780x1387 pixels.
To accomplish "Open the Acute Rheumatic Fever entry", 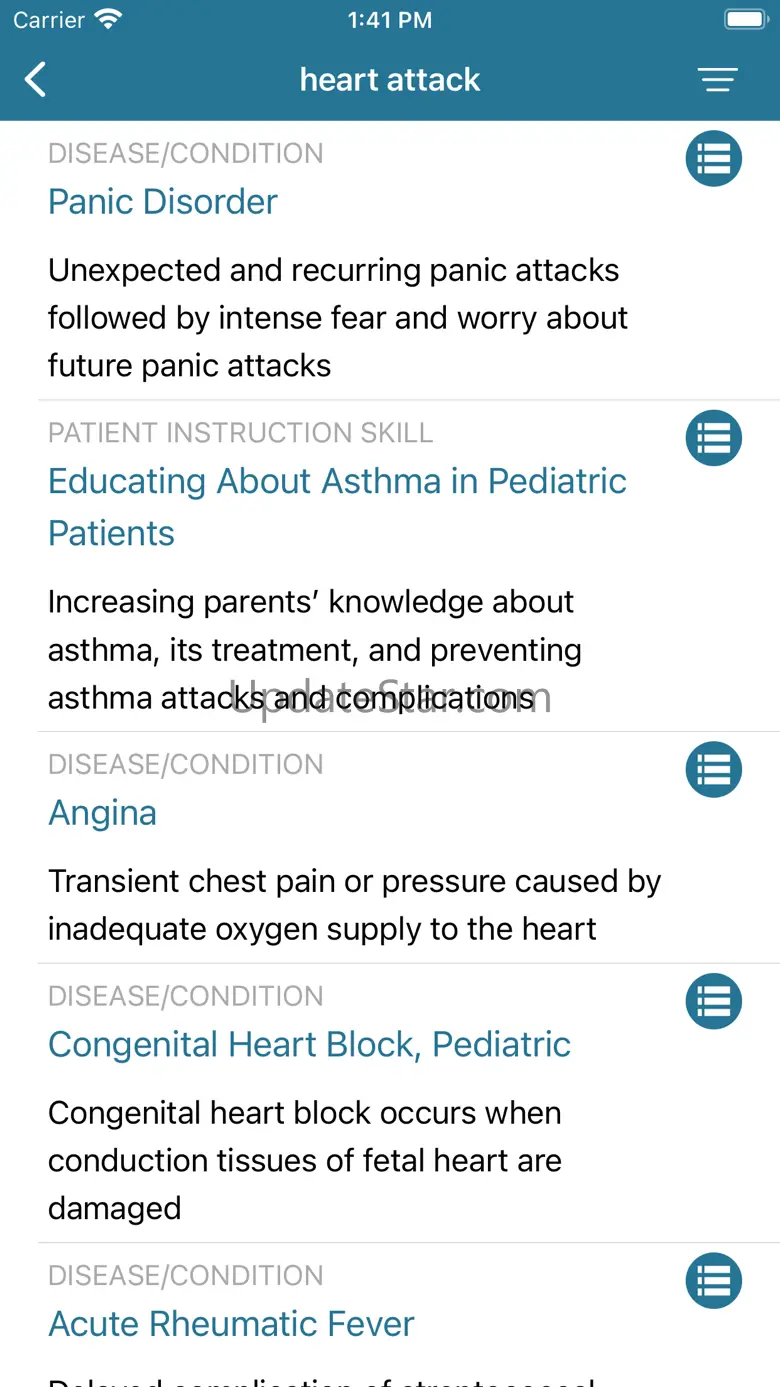I will 231,1324.
